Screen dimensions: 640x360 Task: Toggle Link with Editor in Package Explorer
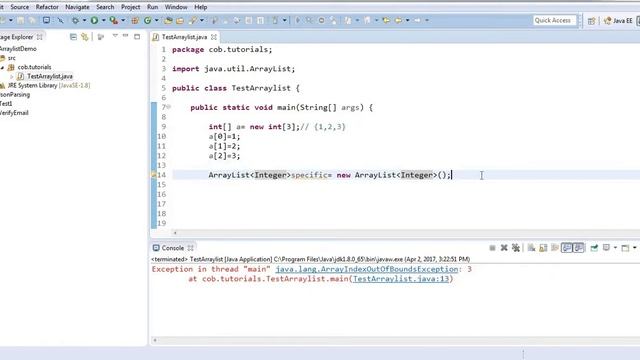pyautogui.click(x=84, y=37)
